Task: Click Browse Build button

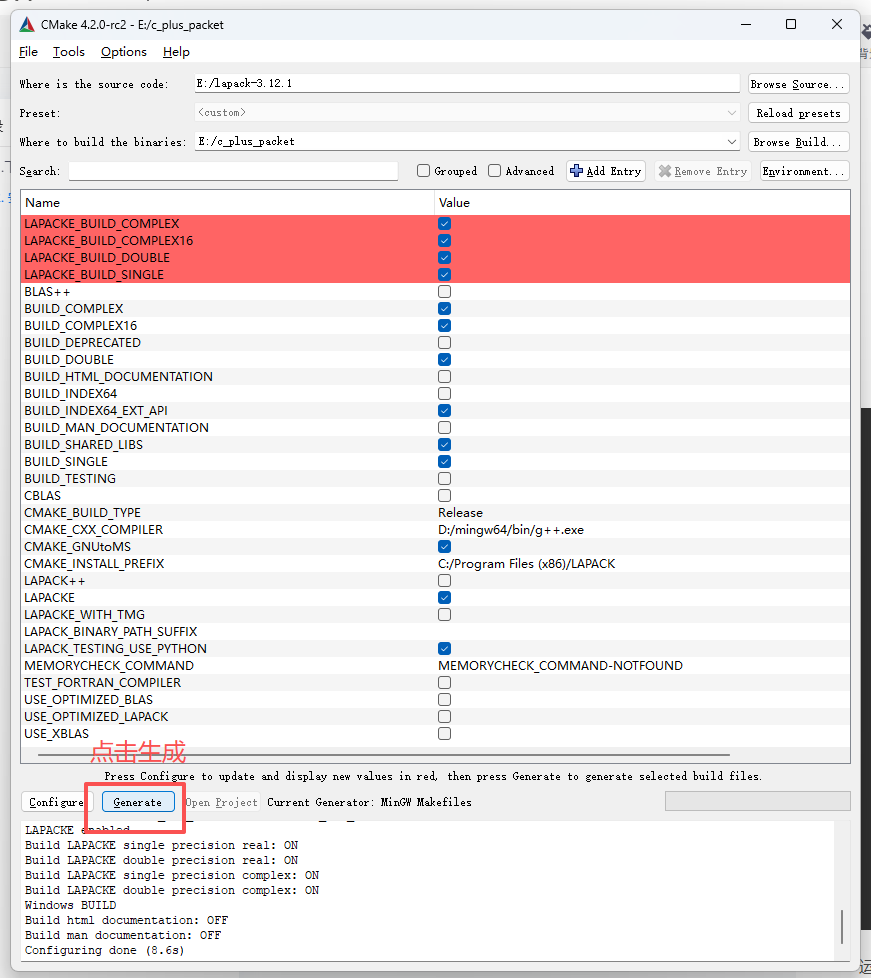Action: pos(799,142)
